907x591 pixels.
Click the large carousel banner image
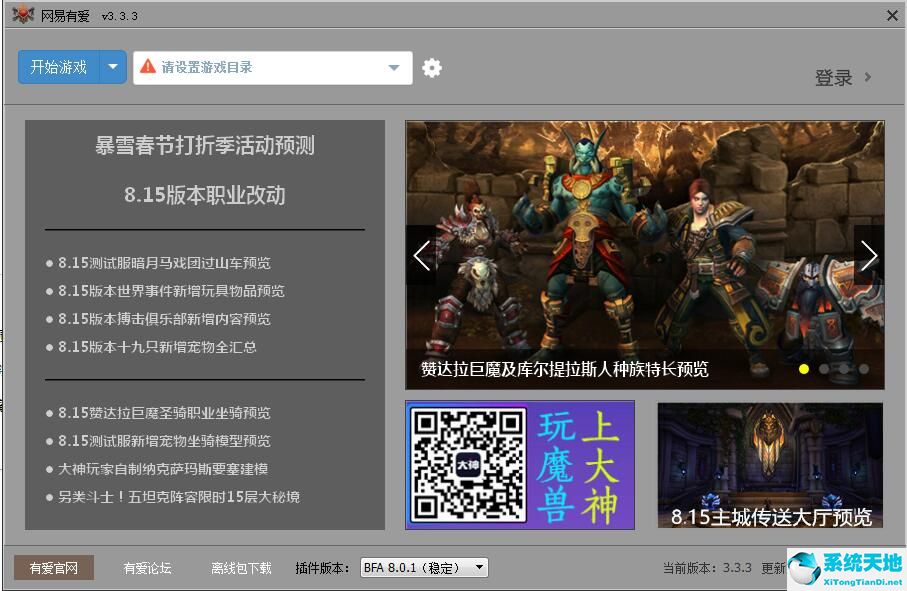(645, 255)
